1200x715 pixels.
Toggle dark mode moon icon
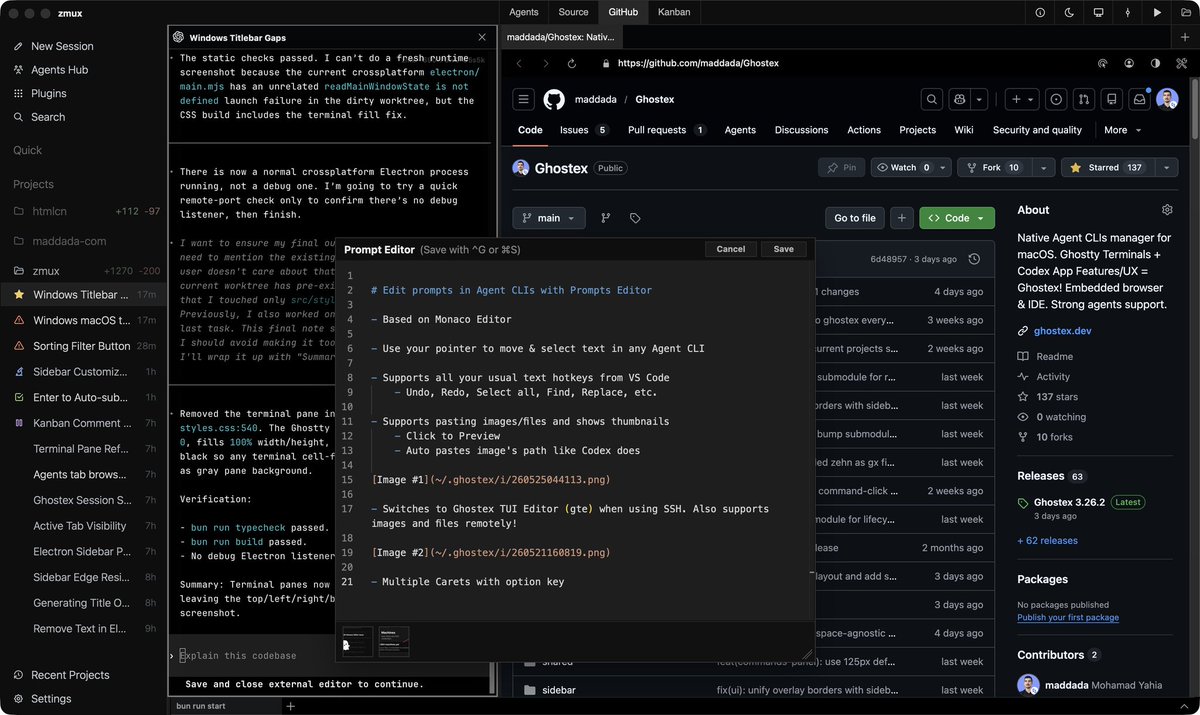[1069, 13]
